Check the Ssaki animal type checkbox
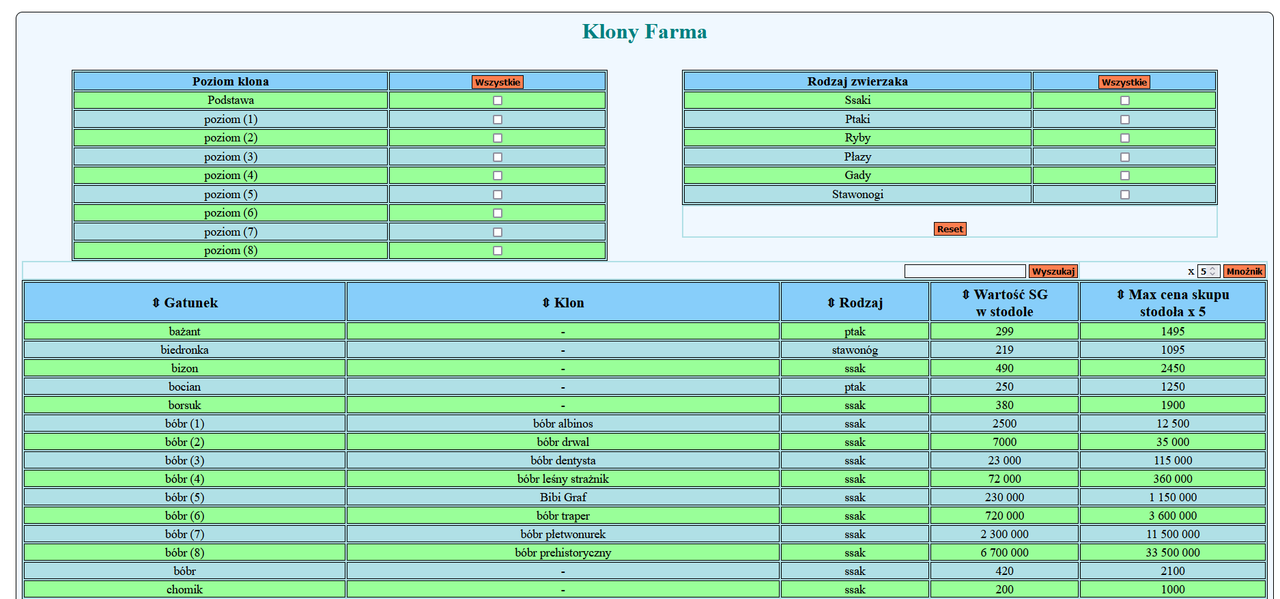The height and width of the screenshot is (599, 1280). point(1125,100)
